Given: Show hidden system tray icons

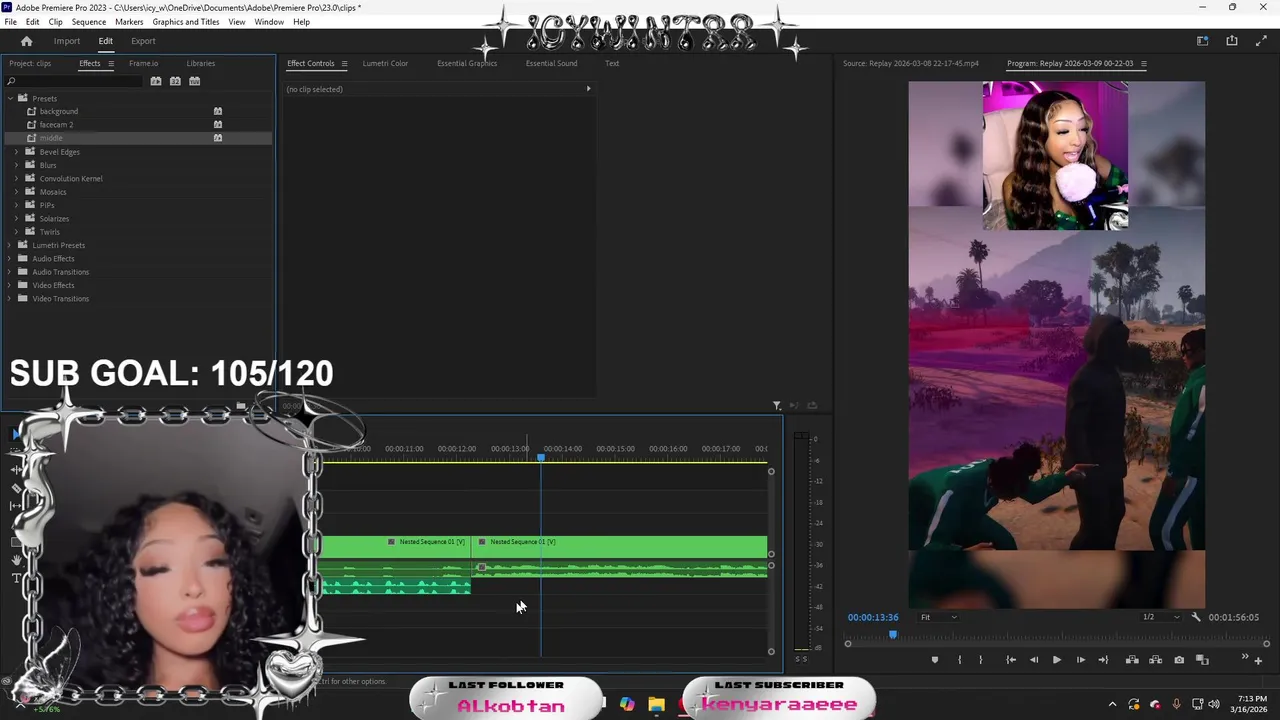Looking at the screenshot, I should click(x=1112, y=704).
